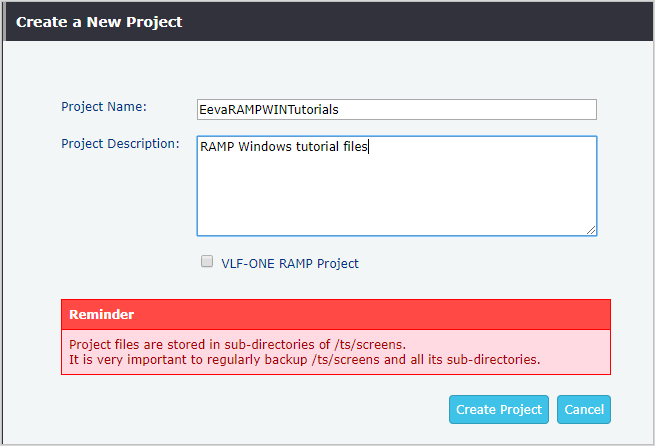
Task: Click the 'Create a New Project' title text
Action: coord(99,21)
